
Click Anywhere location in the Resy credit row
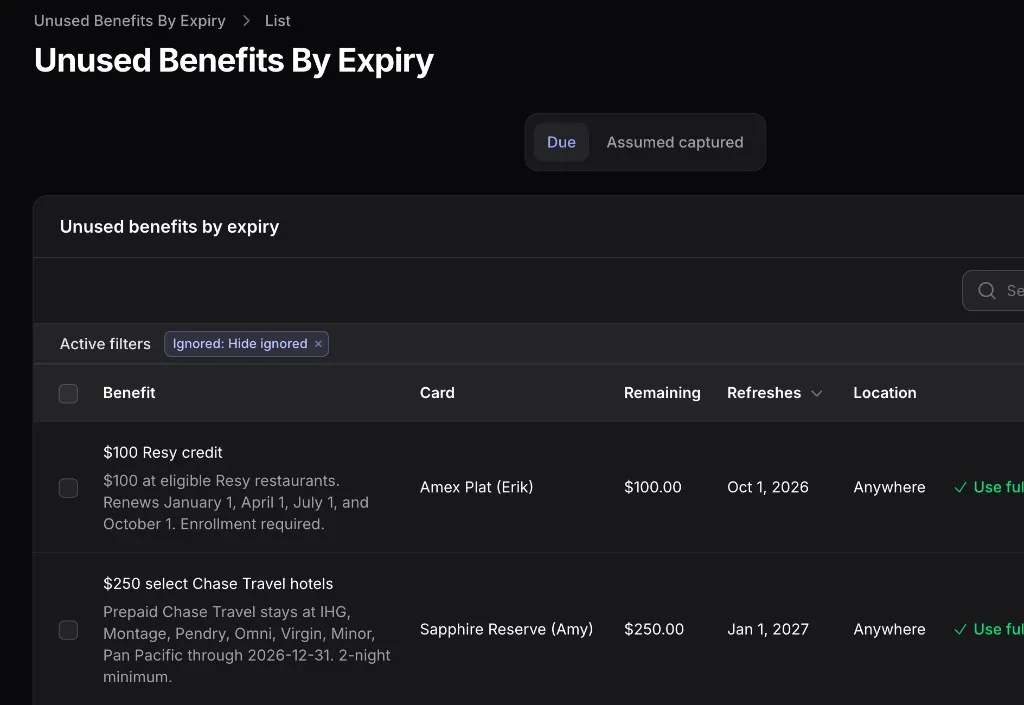point(889,488)
